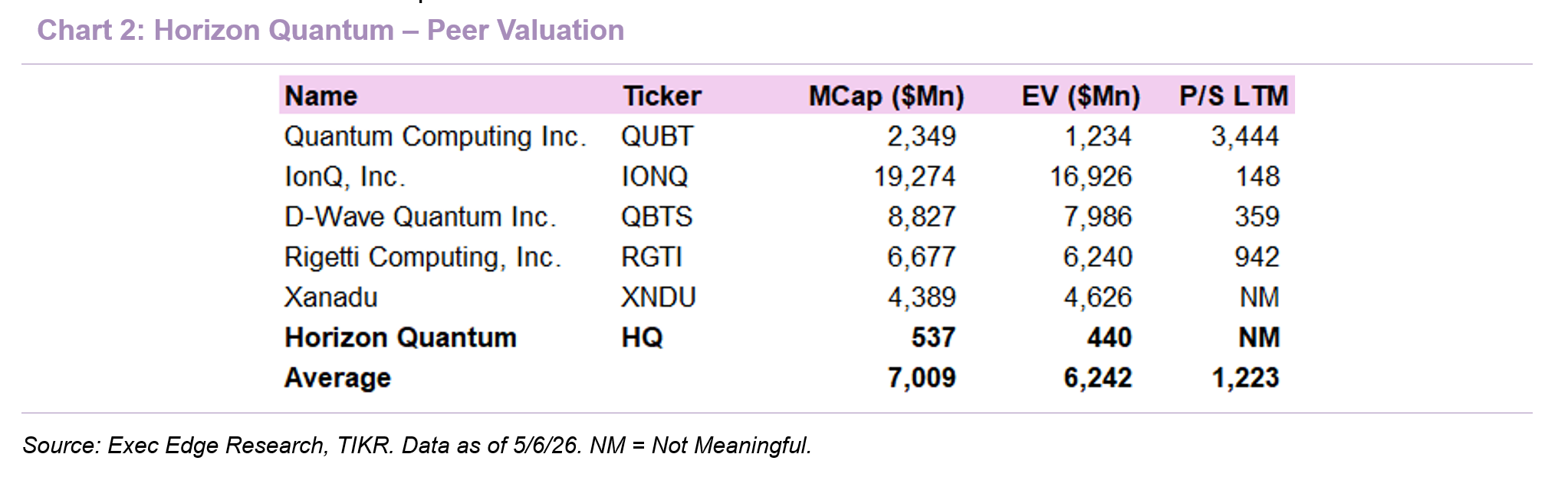Click the P/S LTM column header
This screenshot has height=477, width=1568.
(x=1234, y=96)
